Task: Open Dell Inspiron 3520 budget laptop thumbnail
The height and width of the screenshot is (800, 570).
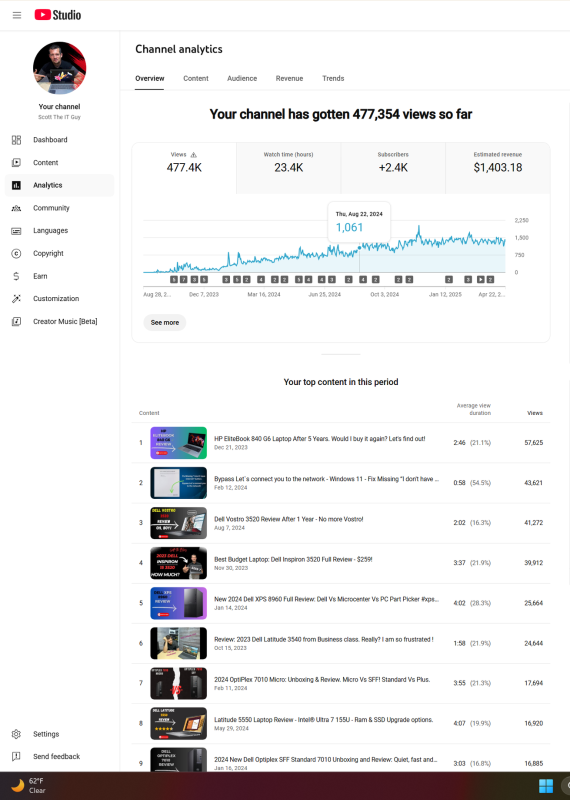Action: [179, 563]
